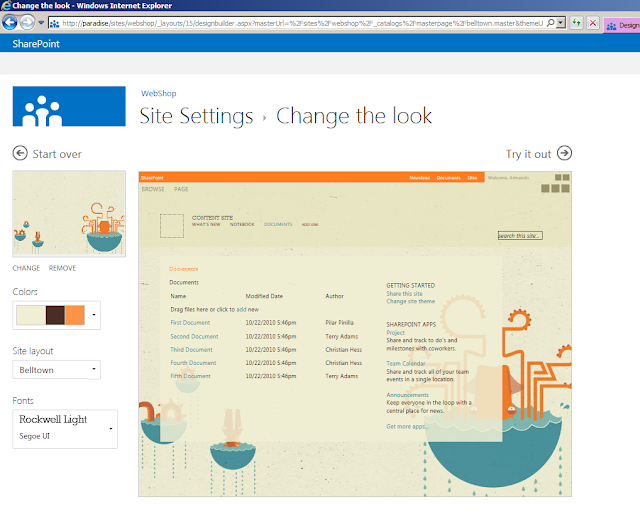Viewport: 640px width, 521px height.
Task: Expand the Colors palette dropdown arrow
Action: (x=94, y=315)
